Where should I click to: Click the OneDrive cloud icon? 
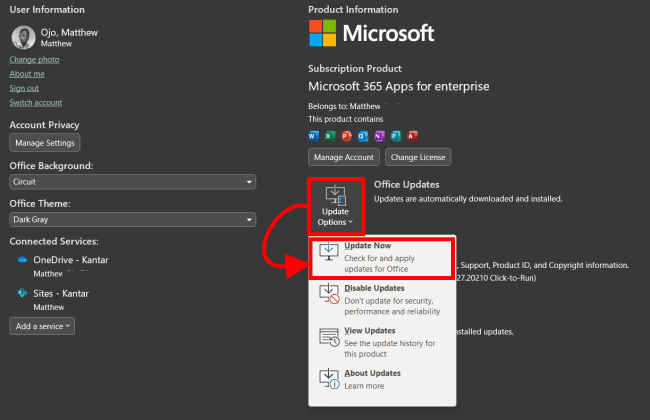(x=22, y=260)
